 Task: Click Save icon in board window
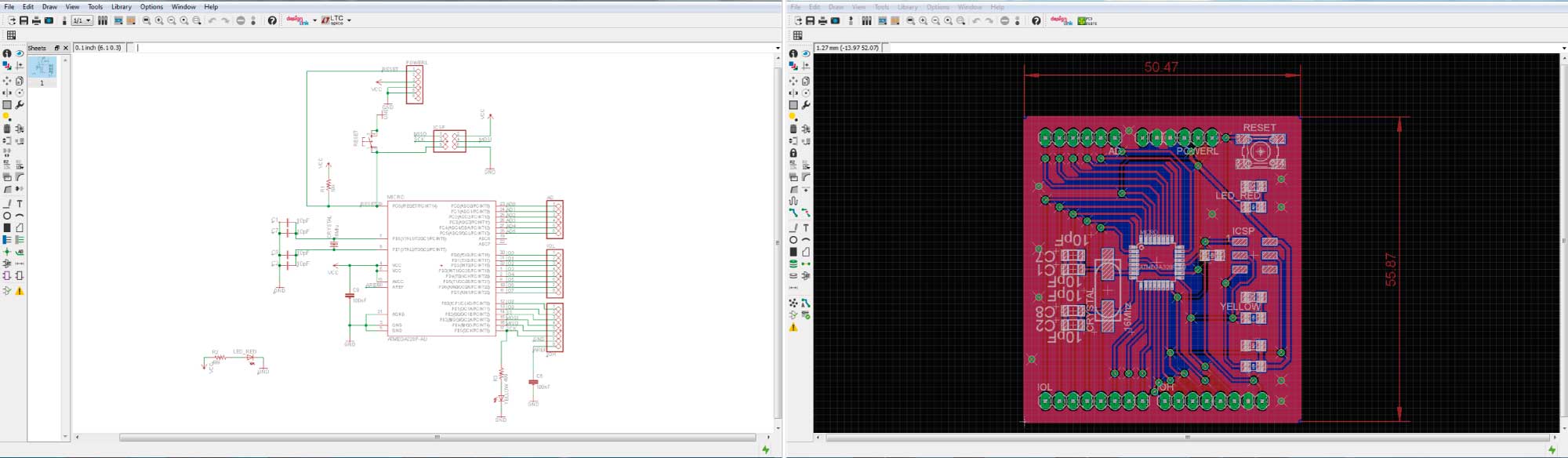pyautogui.click(x=810, y=20)
